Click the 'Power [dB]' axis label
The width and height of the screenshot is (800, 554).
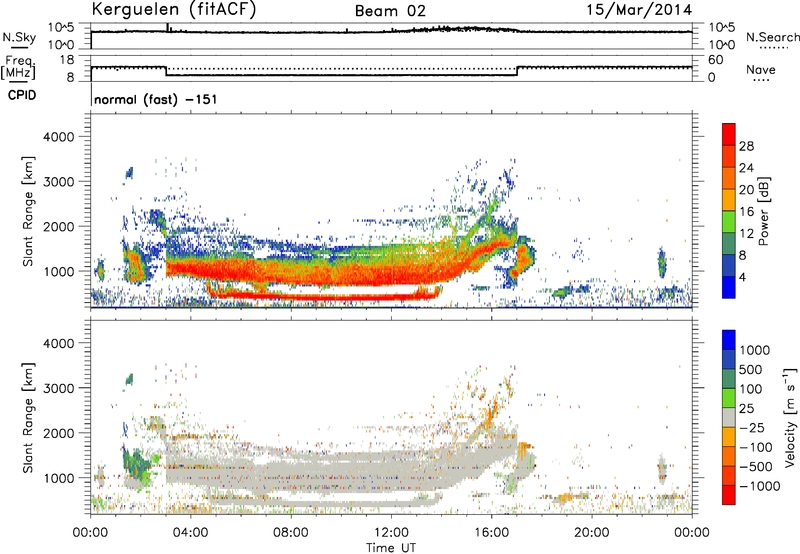[764, 211]
